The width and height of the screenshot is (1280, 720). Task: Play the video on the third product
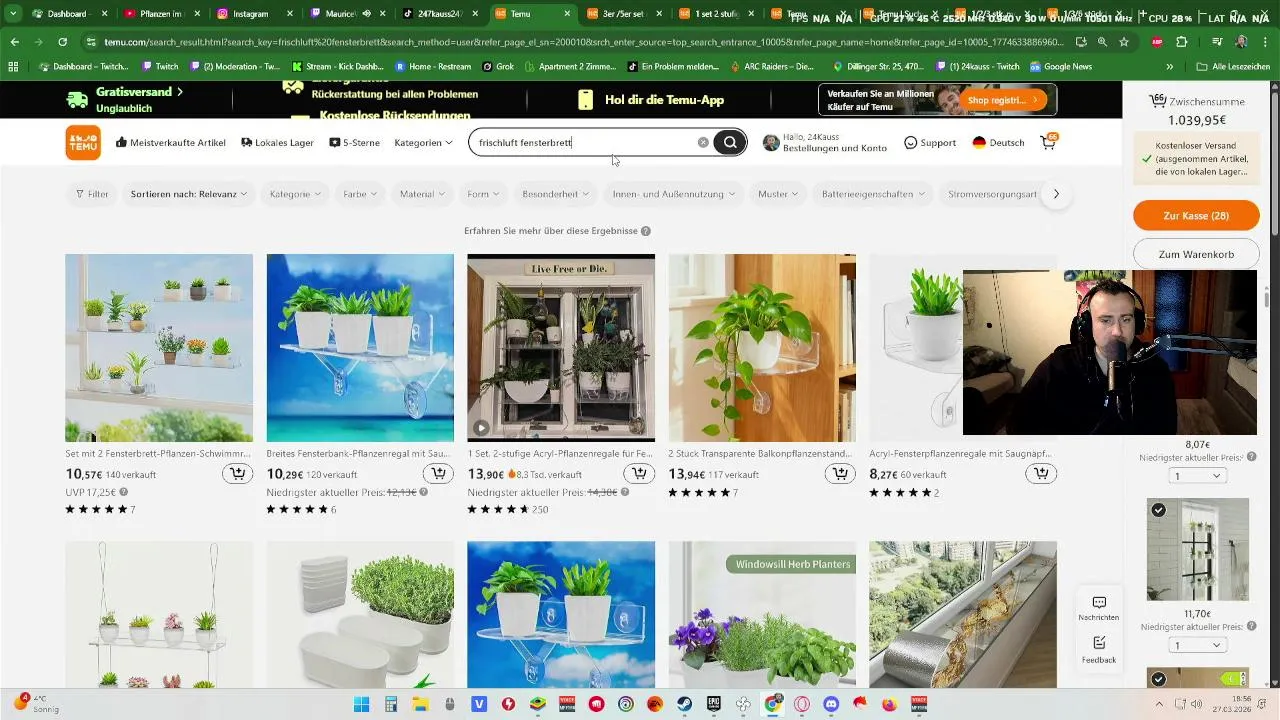coord(481,428)
